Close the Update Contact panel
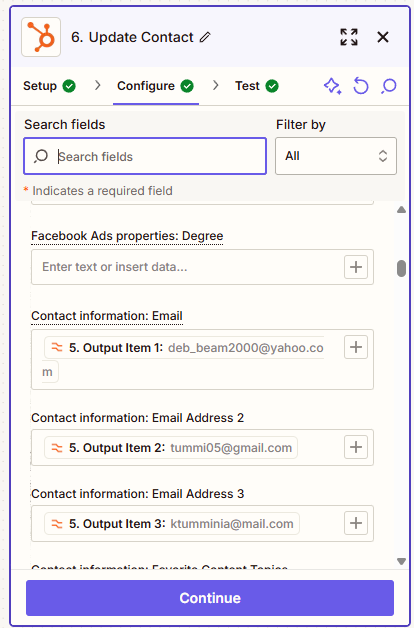The image size is (414, 628). pos(383,37)
